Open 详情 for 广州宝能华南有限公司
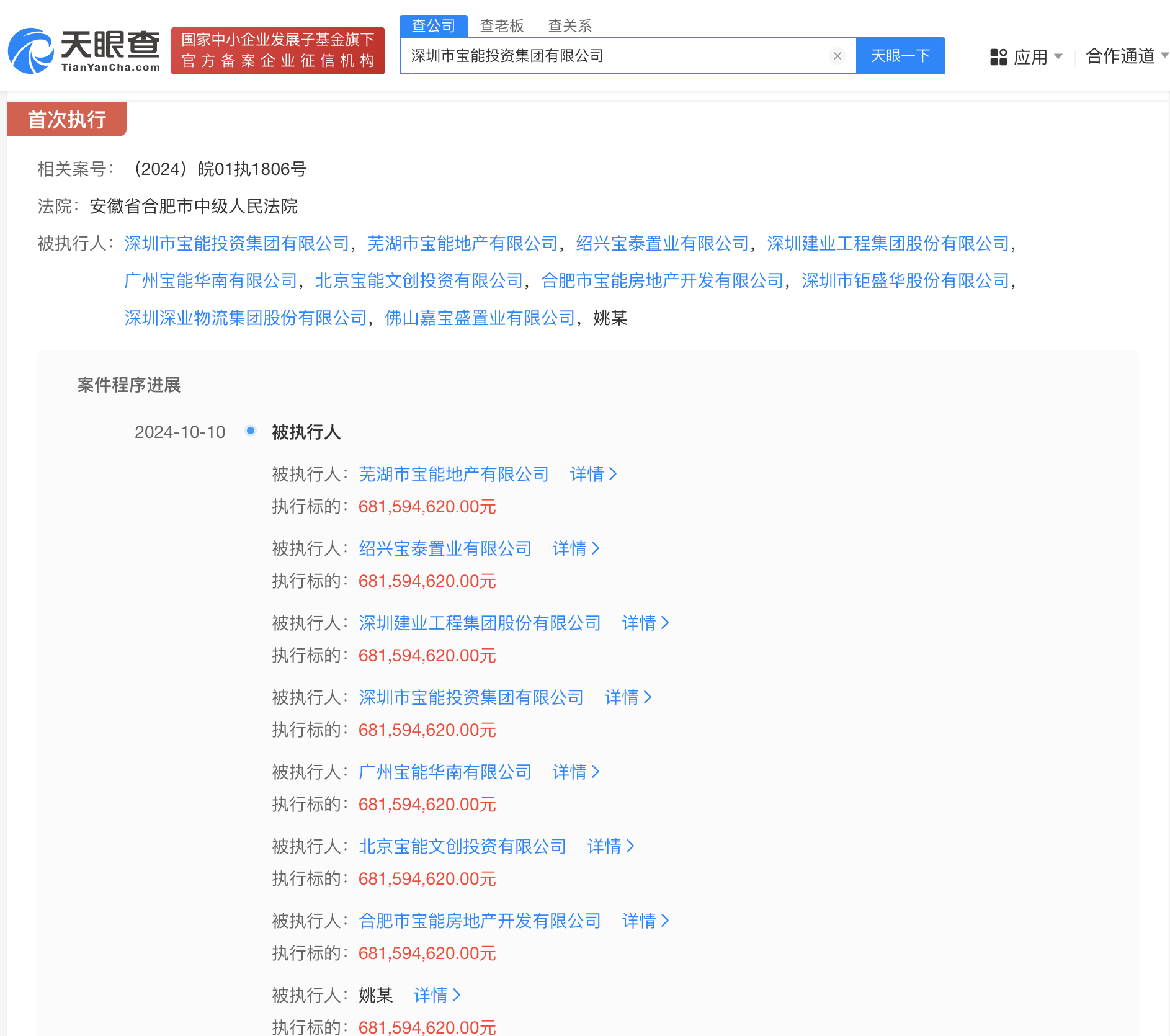 [x=576, y=772]
